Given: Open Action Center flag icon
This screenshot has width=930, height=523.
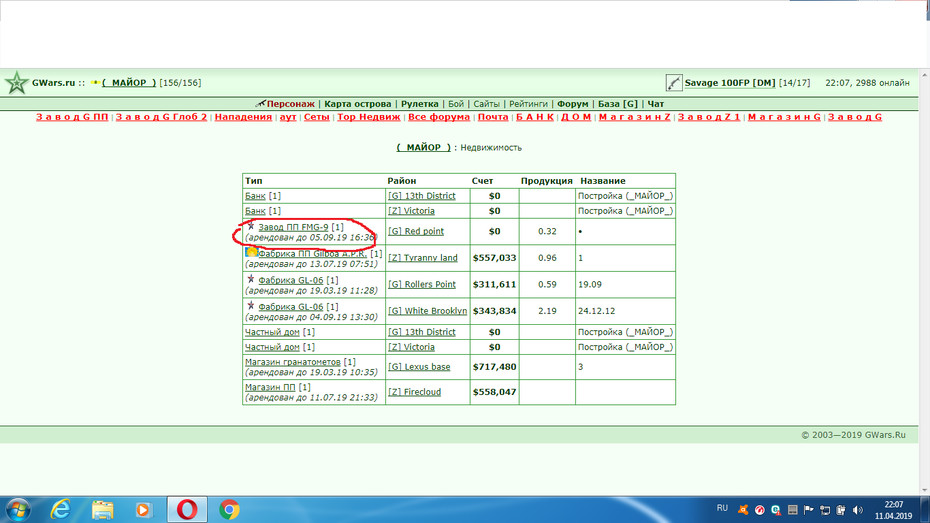Looking at the screenshot, I should (x=808, y=510).
